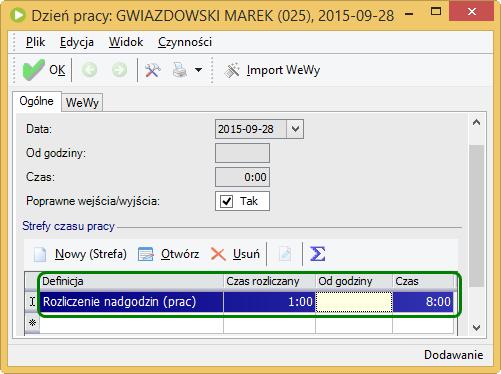
Task: Click the date field showing 2015-09-28
Action: [x=251, y=129]
